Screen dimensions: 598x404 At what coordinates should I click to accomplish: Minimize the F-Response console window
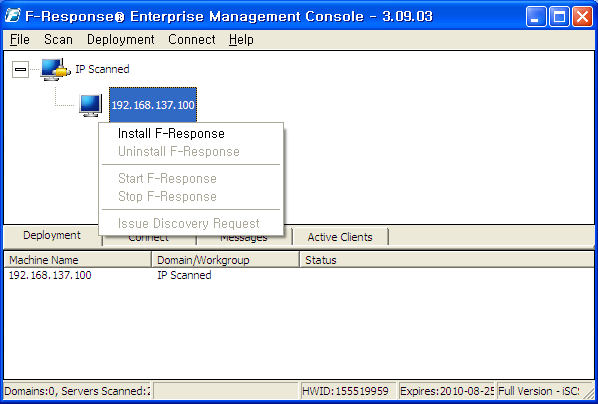pos(536,17)
